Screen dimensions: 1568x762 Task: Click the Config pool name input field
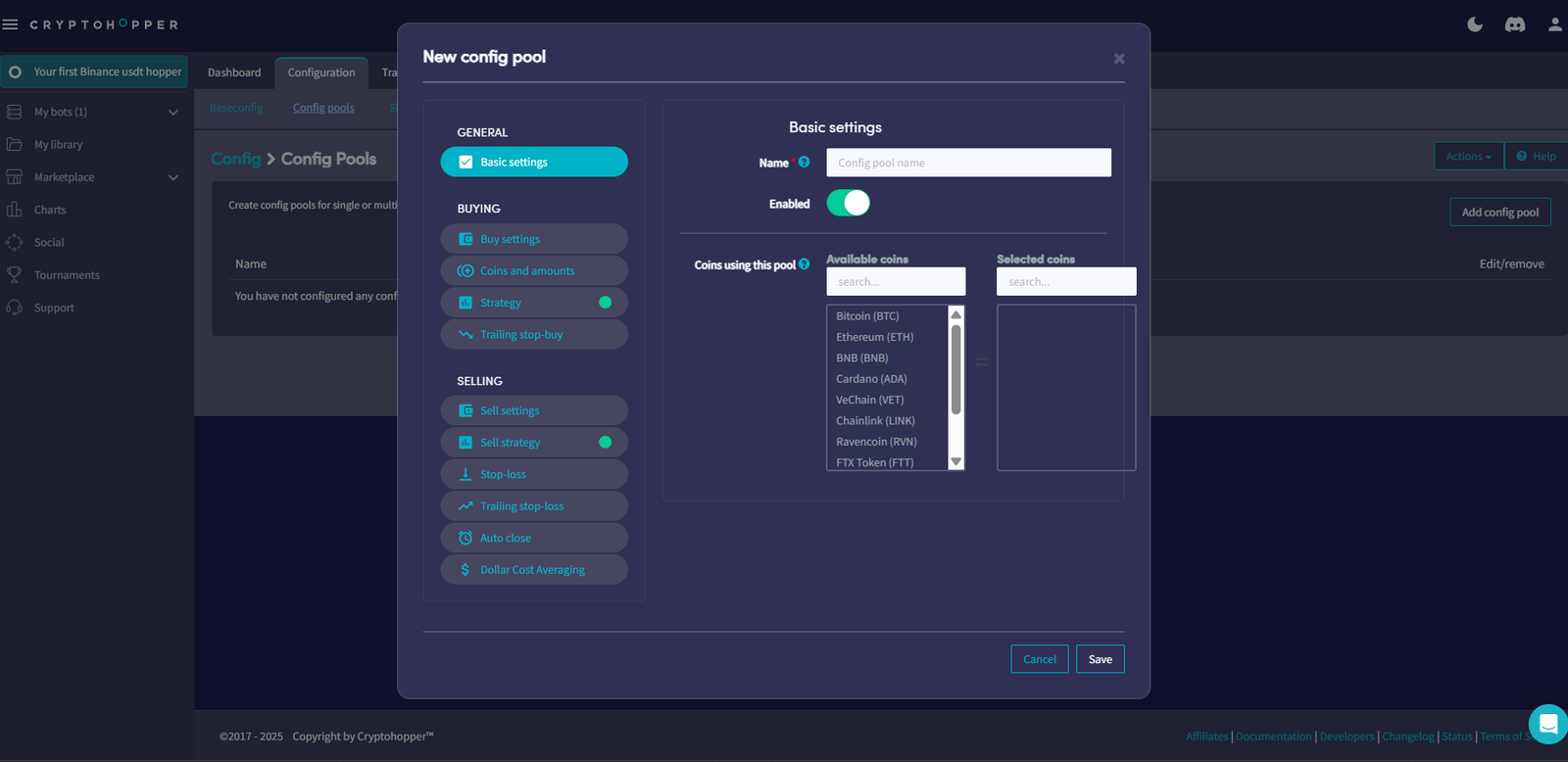pyautogui.click(x=968, y=163)
